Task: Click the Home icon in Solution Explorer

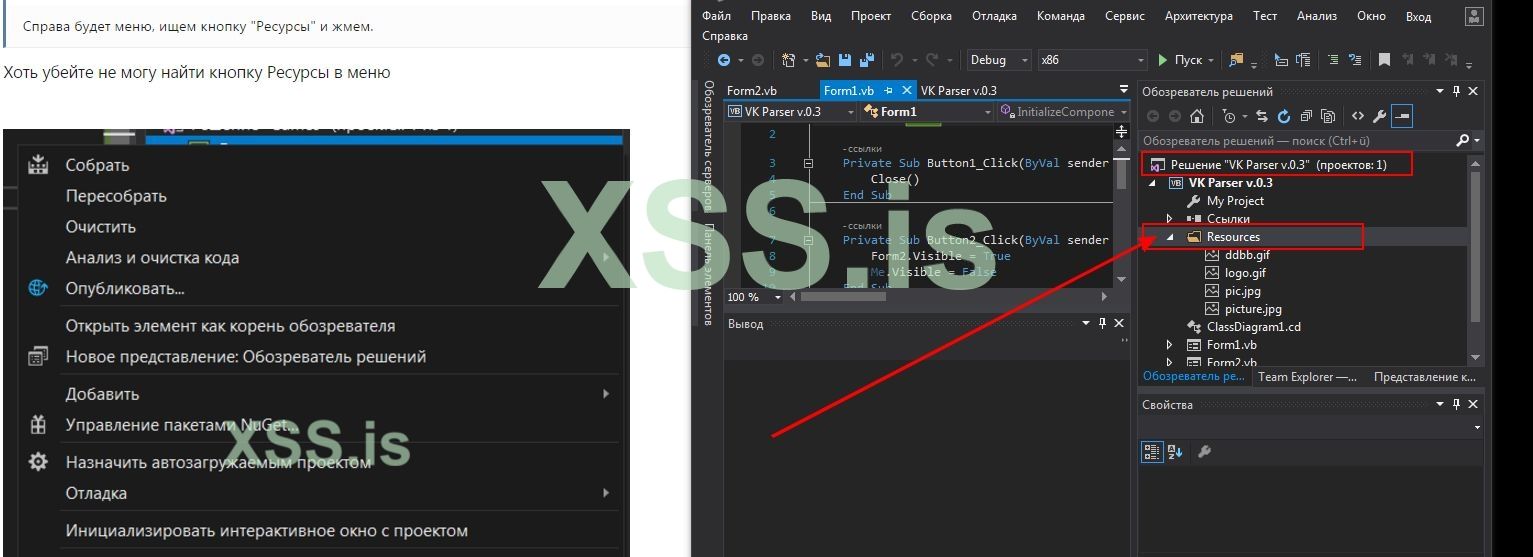Action: click(1197, 116)
